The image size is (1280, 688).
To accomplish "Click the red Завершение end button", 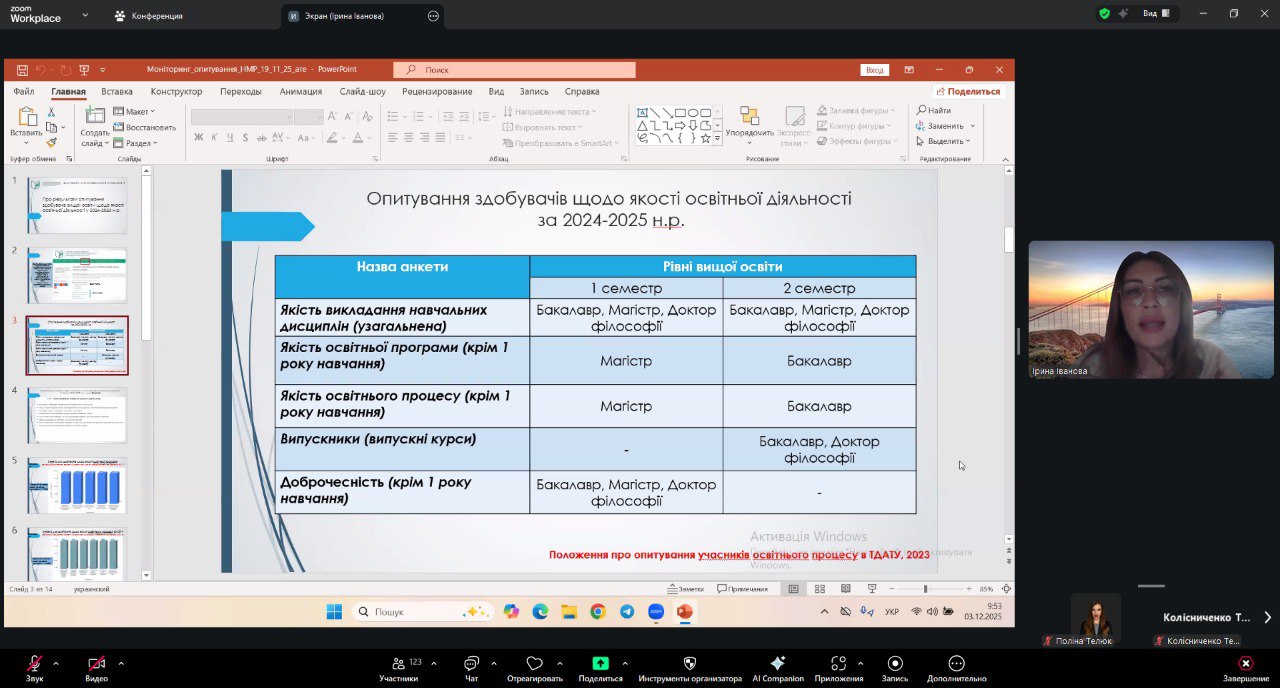I will pos(1245,664).
